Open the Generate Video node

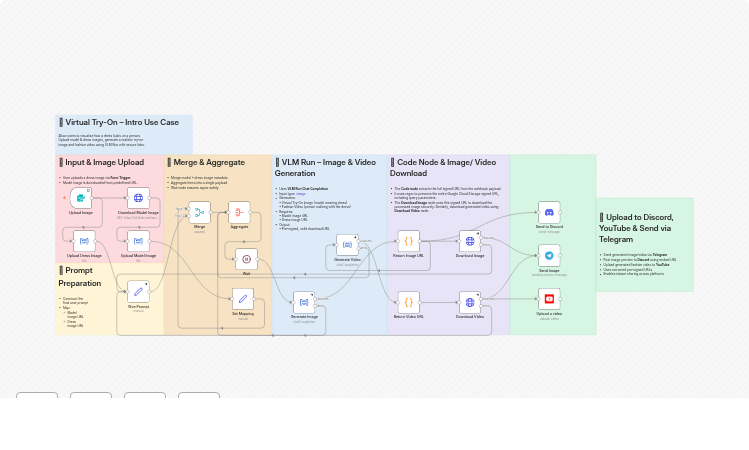pyautogui.click(x=347, y=244)
